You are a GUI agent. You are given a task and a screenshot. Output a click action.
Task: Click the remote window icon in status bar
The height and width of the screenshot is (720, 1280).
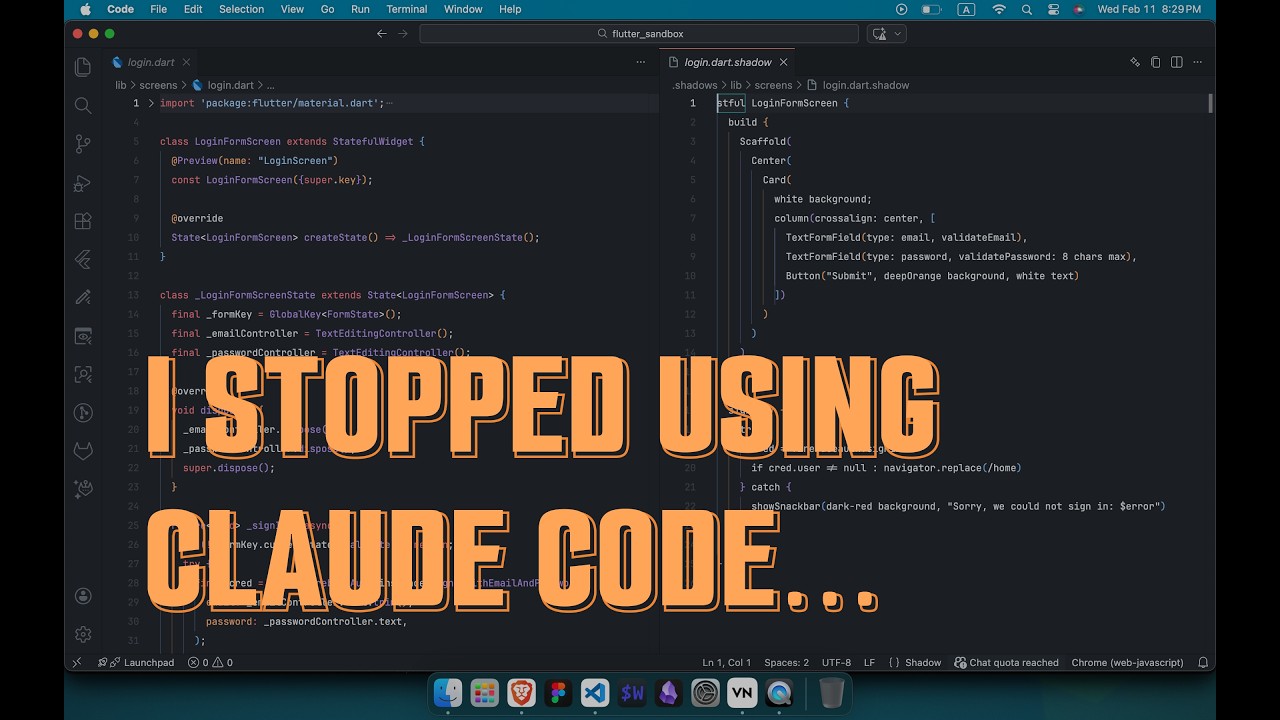pos(77,662)
